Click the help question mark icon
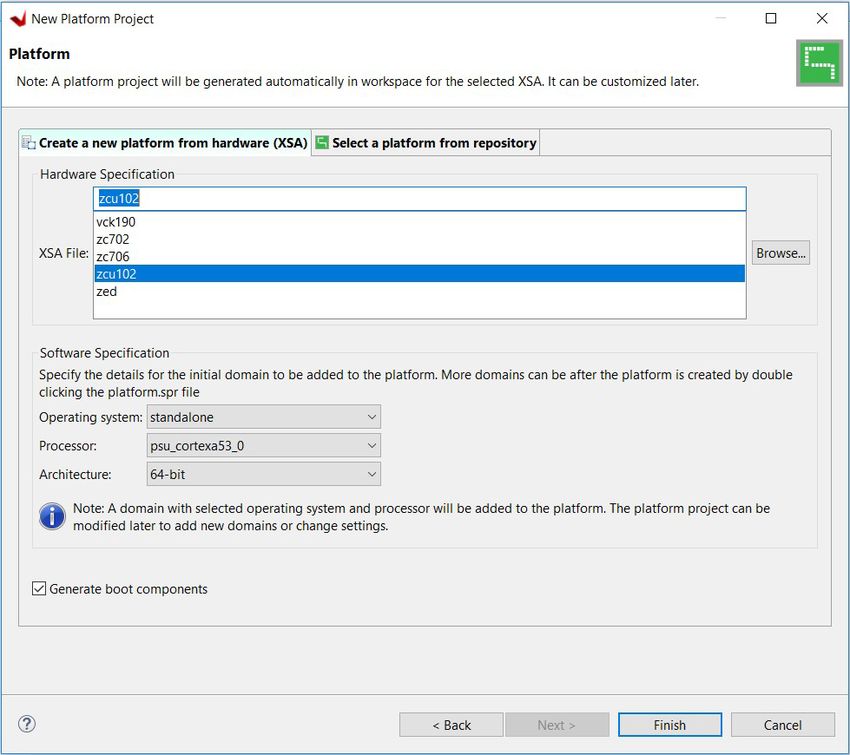The image size is (850, 755). coord(27,724)
